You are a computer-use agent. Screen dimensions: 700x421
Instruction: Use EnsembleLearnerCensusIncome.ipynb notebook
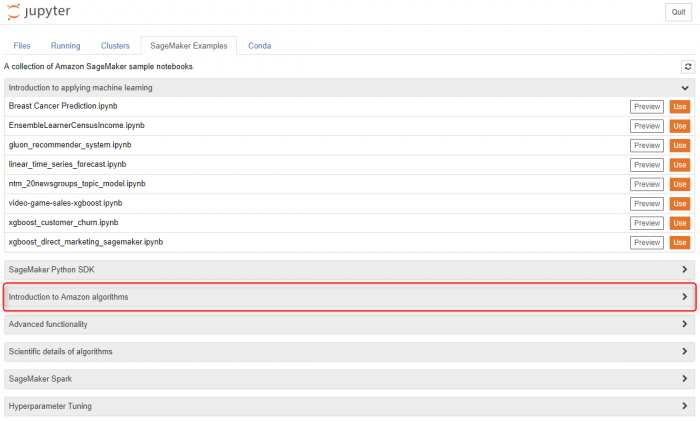679,126
